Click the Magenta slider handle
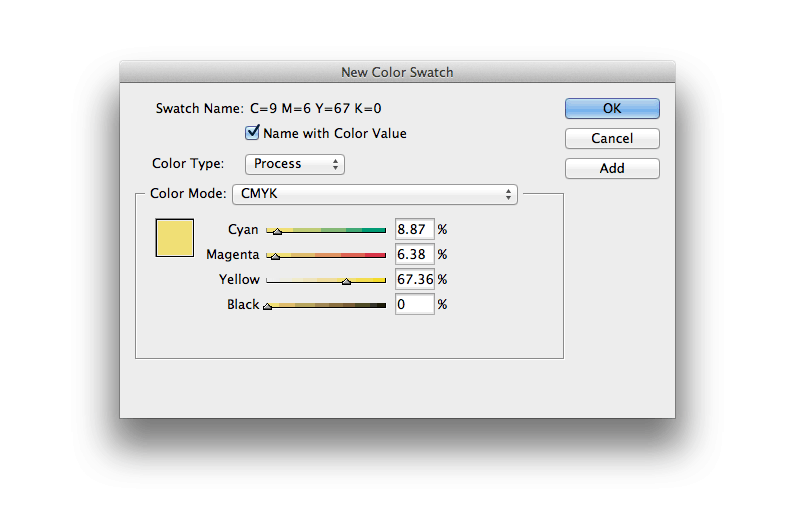 coord(275,257)
